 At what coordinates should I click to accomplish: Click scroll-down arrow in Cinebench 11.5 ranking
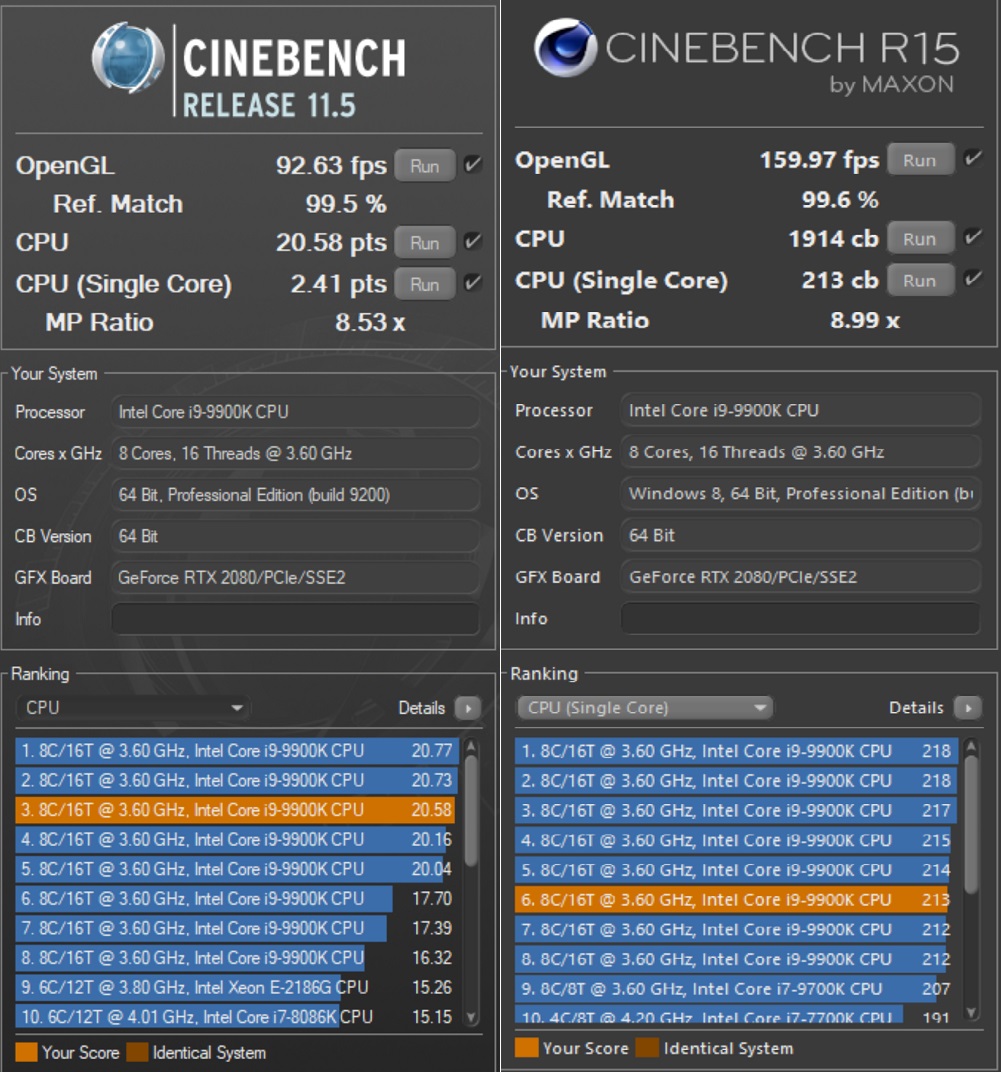pyautogui.click(x=472, y=1018)
